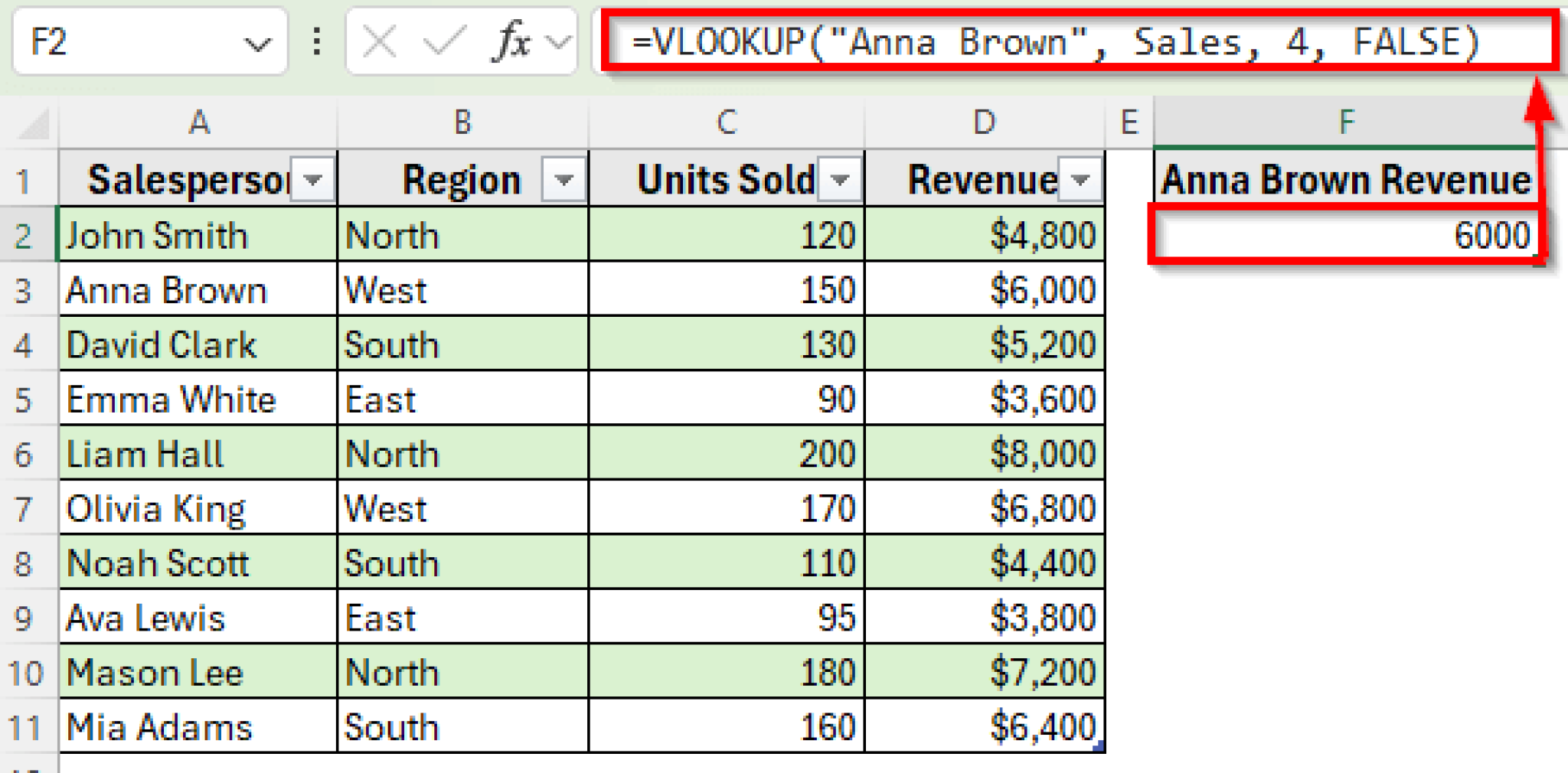Expand the function list chevron beside fx

560,41
